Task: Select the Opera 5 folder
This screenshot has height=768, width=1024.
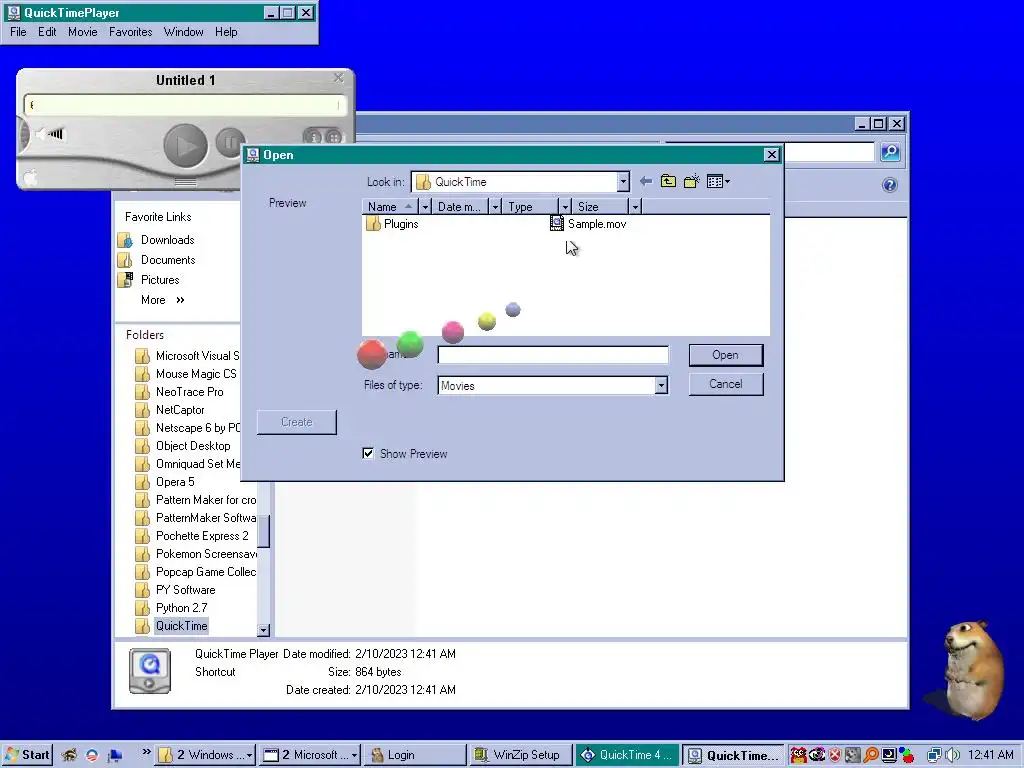Action: [x=165, y=482]
